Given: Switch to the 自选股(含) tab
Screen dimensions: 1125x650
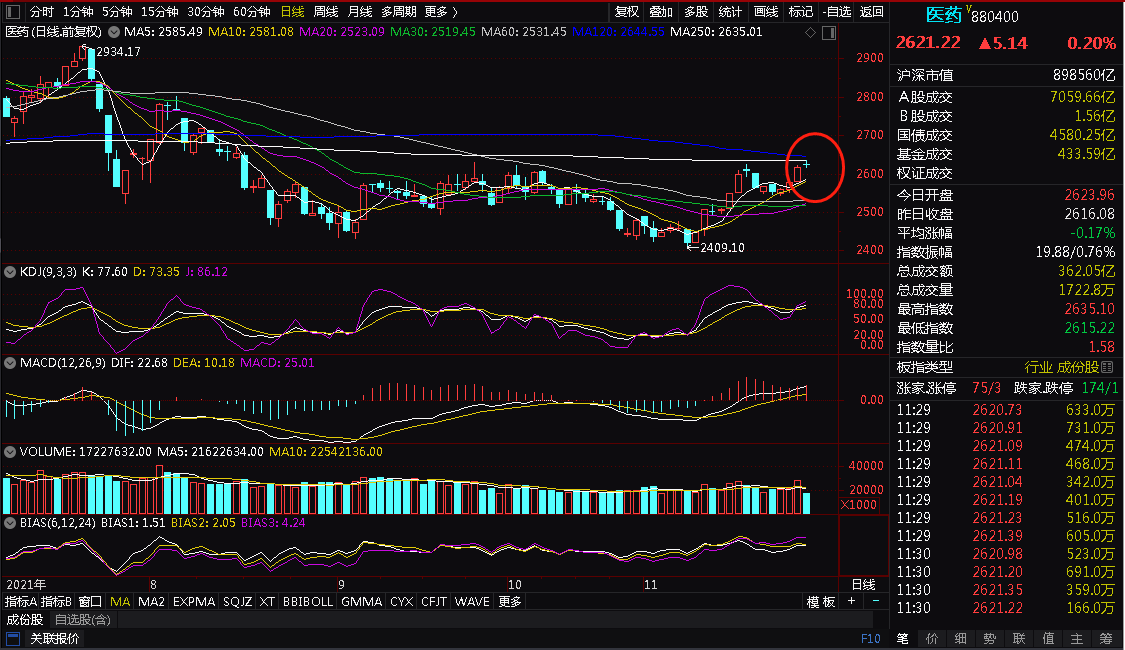Looking at the screenshot, I should click(83, 620).
